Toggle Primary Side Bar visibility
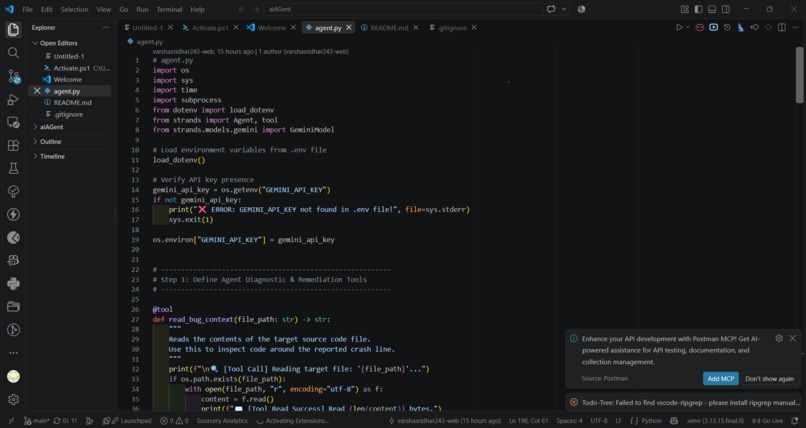This screenshot has width=806, height=428. coord(698,9)
